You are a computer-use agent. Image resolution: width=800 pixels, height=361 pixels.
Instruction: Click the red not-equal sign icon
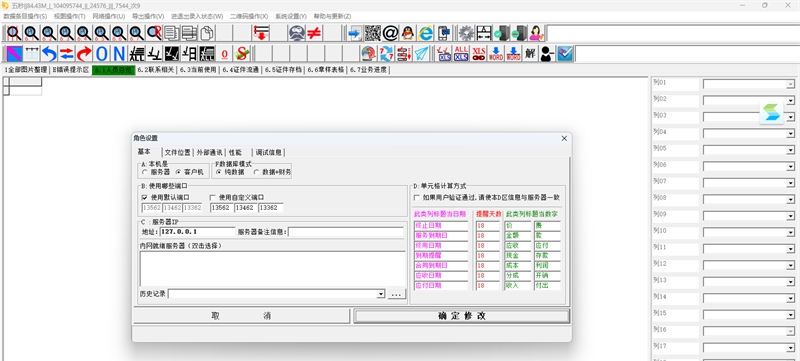(x=314, y=33)
